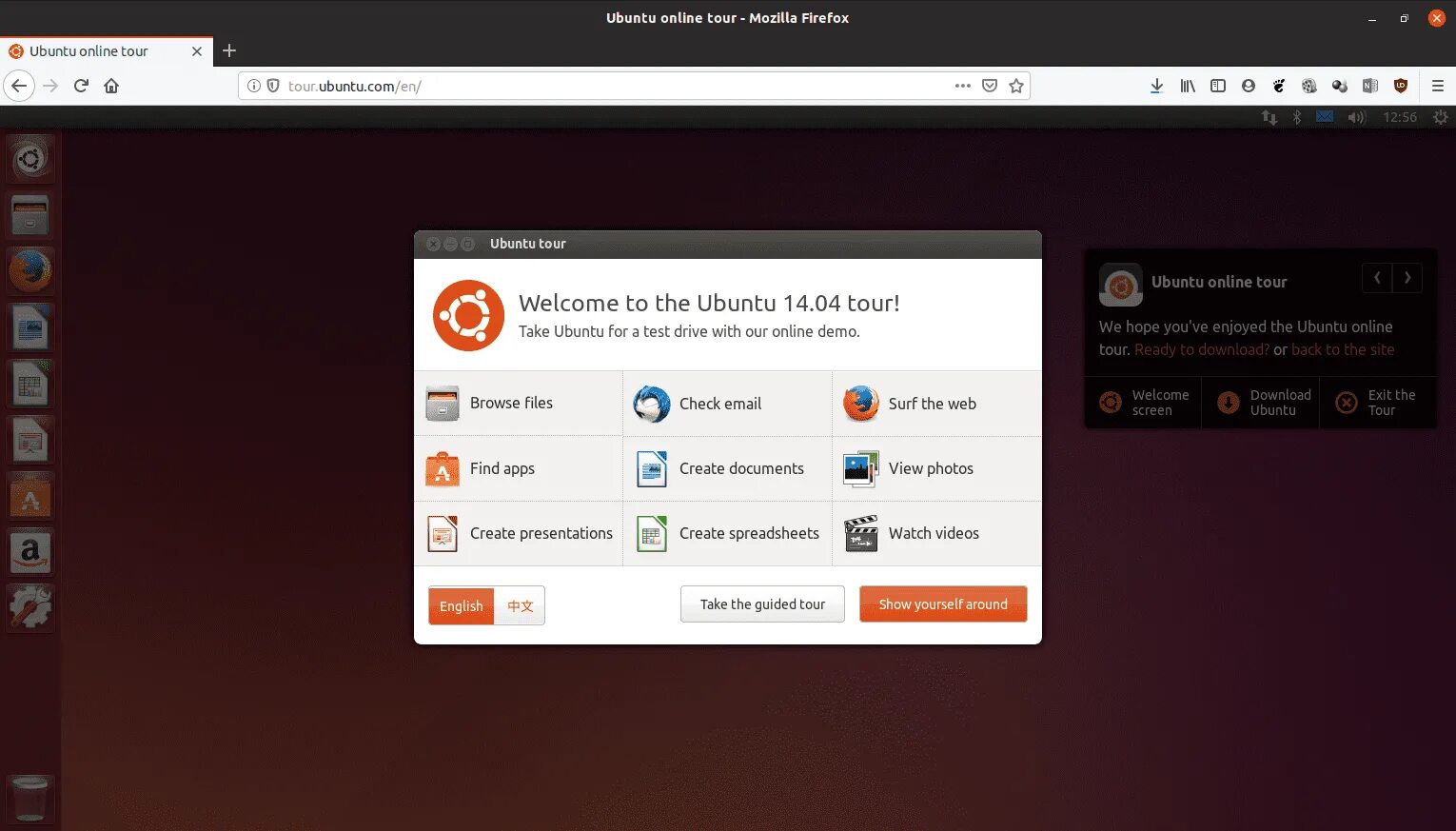Open page actions three-dot menu
1456x831 pixels.
coord(963,86)
